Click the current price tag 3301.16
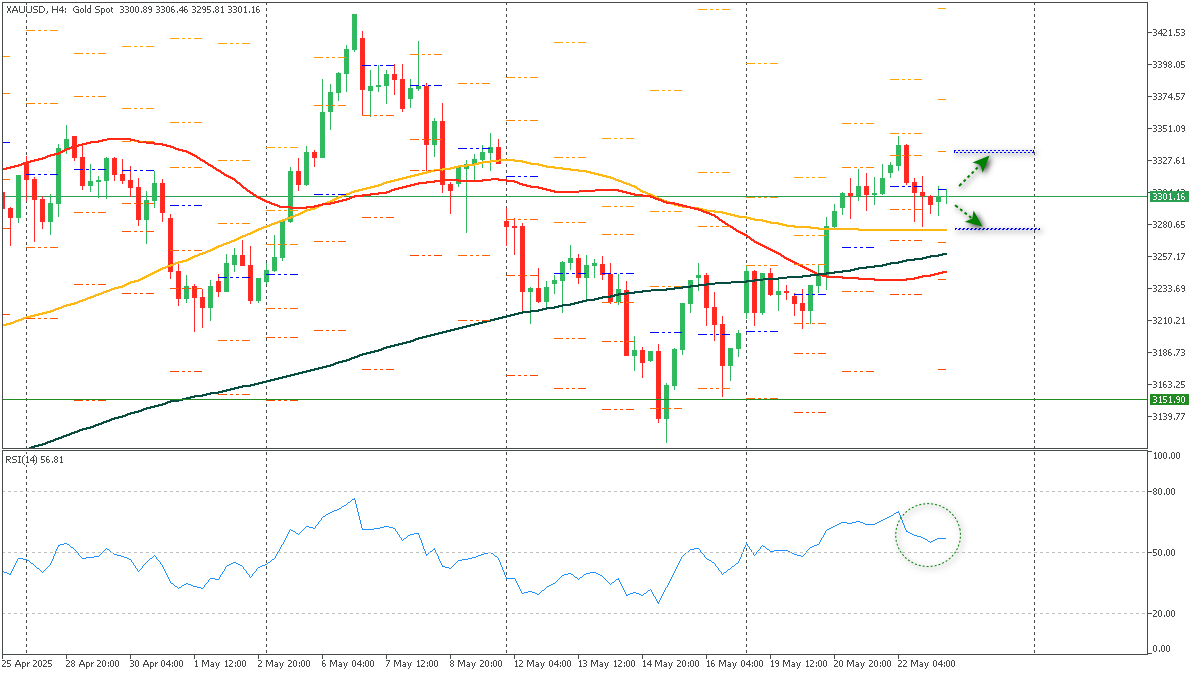1200x675 pixels. 1168,197
